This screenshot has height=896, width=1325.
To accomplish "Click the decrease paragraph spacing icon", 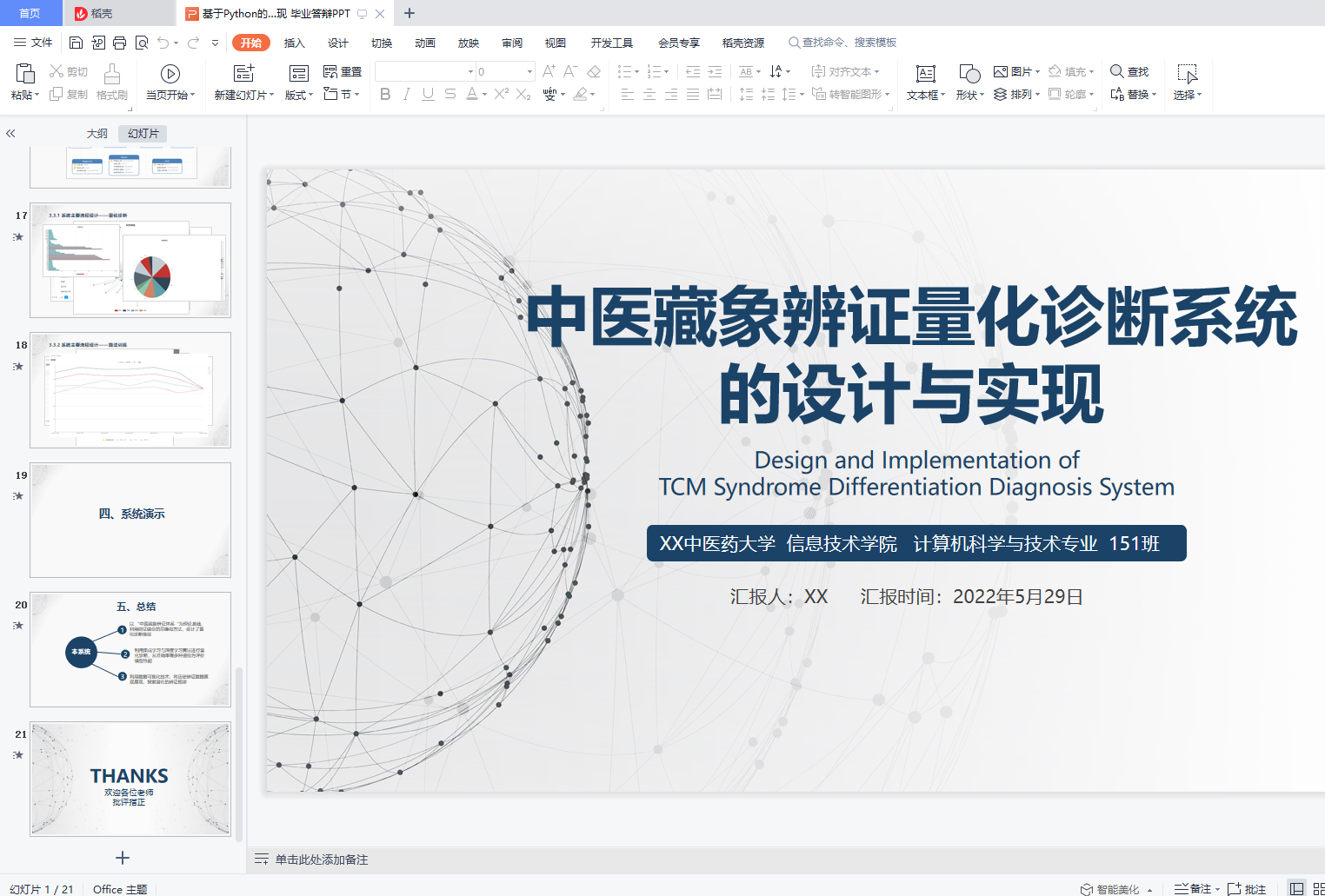I will click(x=768, y=94).
